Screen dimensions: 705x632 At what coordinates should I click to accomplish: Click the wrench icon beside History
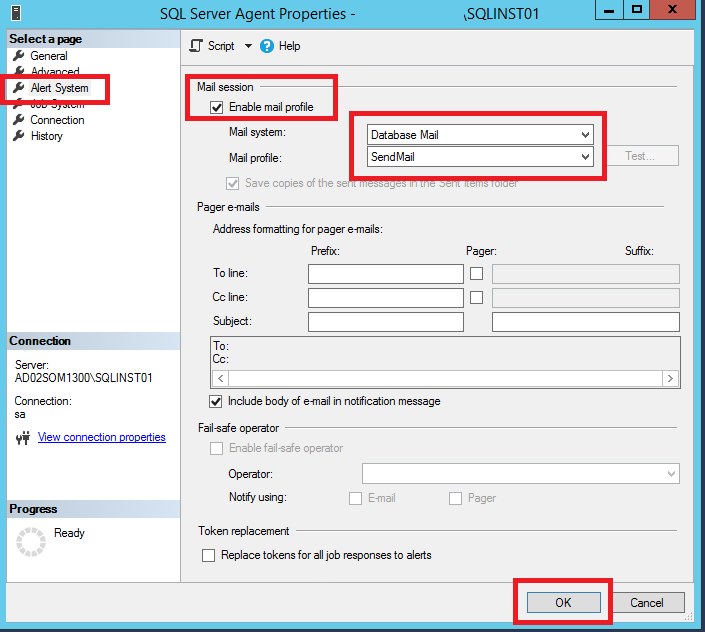coord(18,136)
